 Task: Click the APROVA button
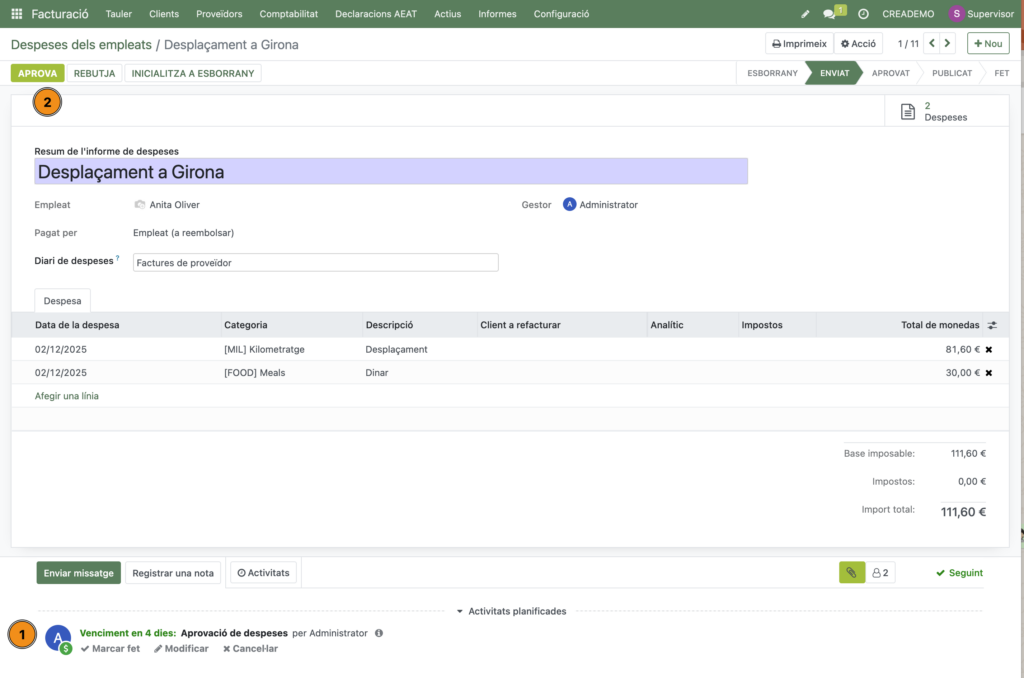tap(38, 73)
